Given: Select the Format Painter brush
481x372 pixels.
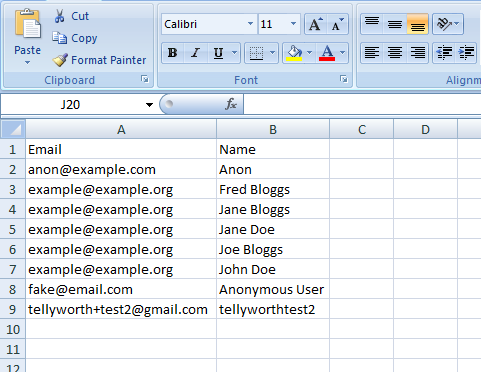Looking at the screenshot, I should pos(60,60).
